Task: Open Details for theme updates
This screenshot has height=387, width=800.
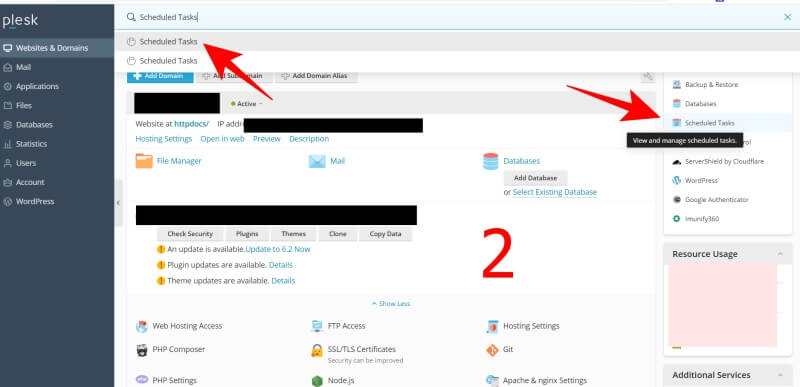Action: 283,281
